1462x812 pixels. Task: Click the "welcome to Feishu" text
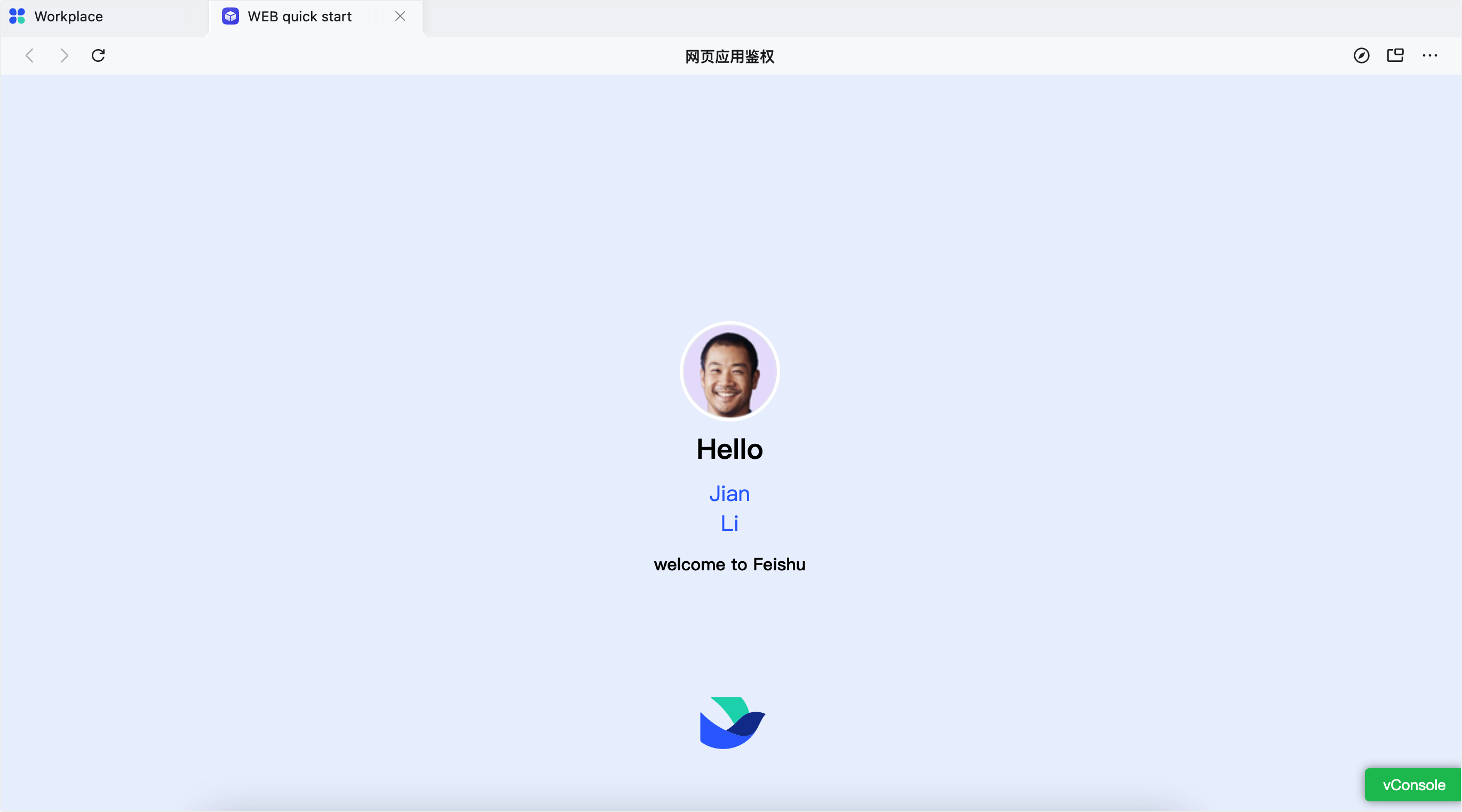tap(729, 564)
